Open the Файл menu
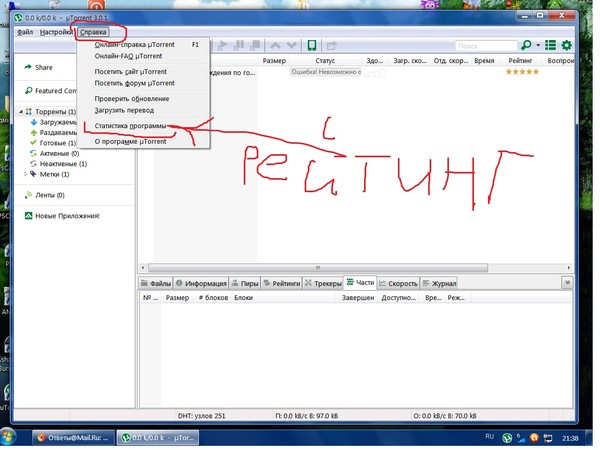Screen dimensions: 600x450 tap(25, 32)
